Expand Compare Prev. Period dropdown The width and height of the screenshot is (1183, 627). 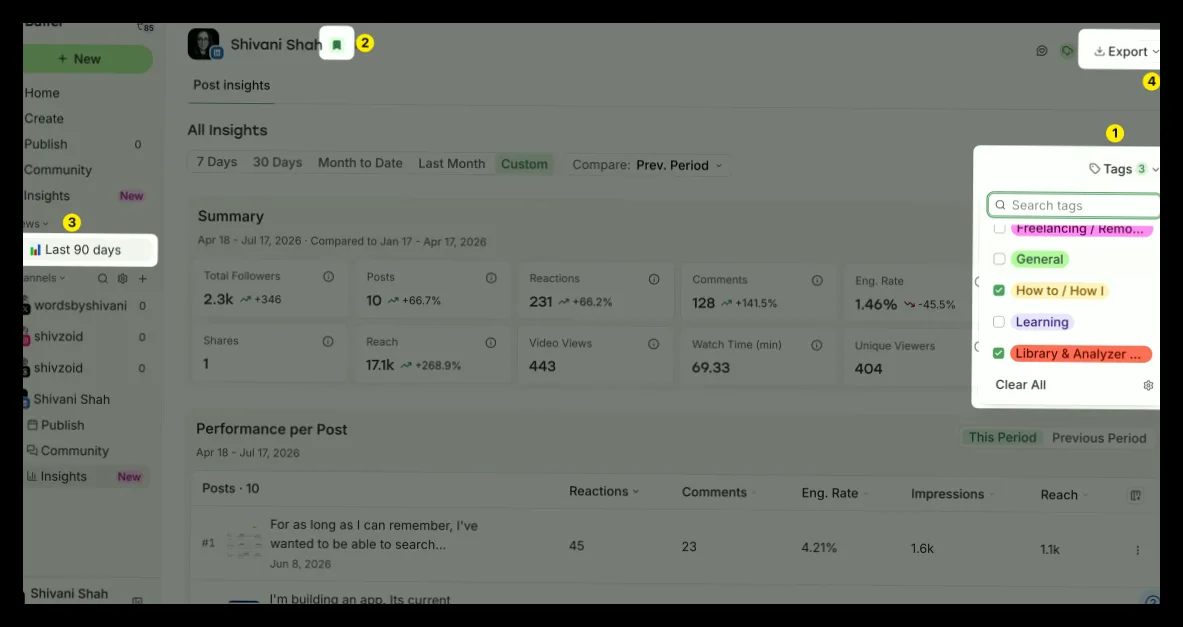648,165
